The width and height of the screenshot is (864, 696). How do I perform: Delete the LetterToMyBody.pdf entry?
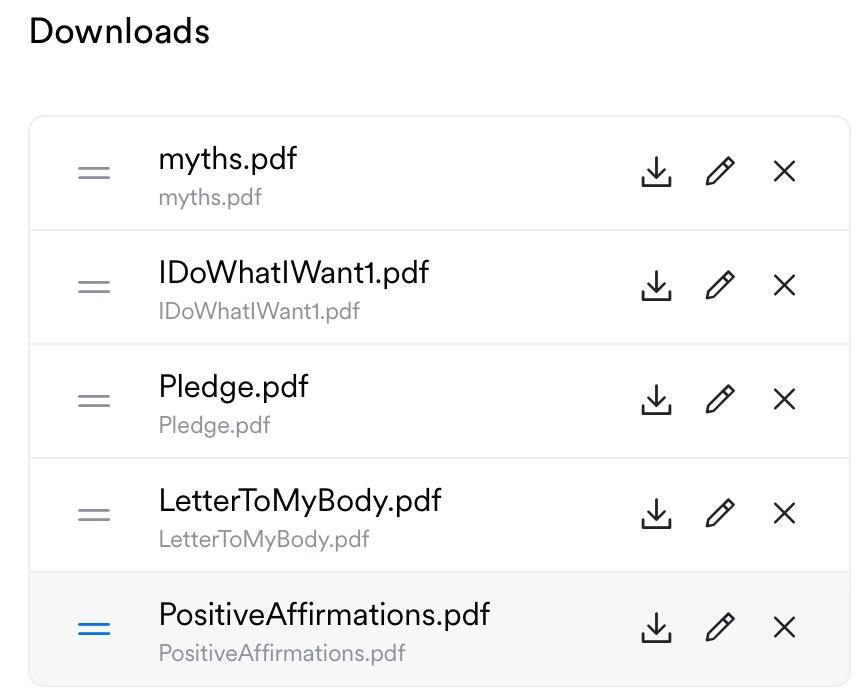[785, 515]
